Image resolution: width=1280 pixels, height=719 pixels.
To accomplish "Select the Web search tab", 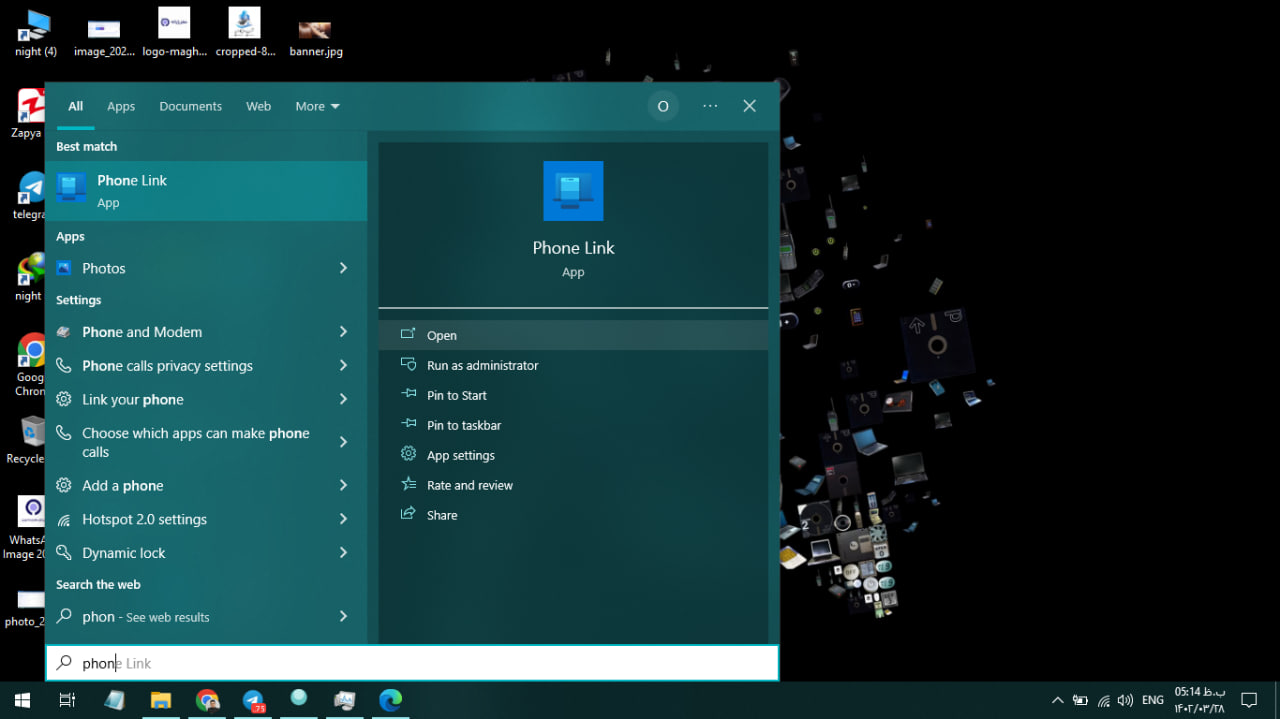I will (x=258, y=106).
